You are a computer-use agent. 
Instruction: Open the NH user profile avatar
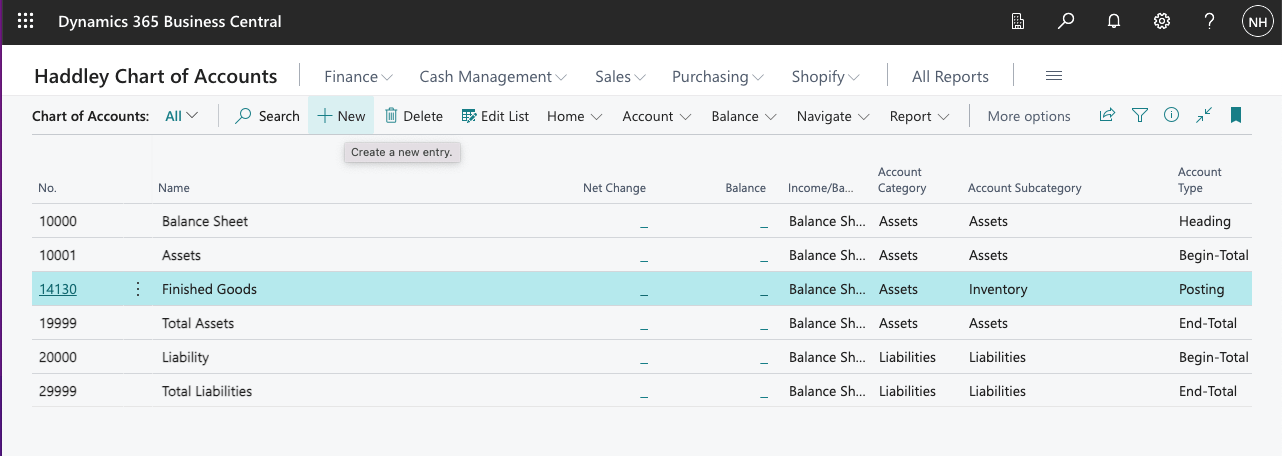pos(1256,21)
